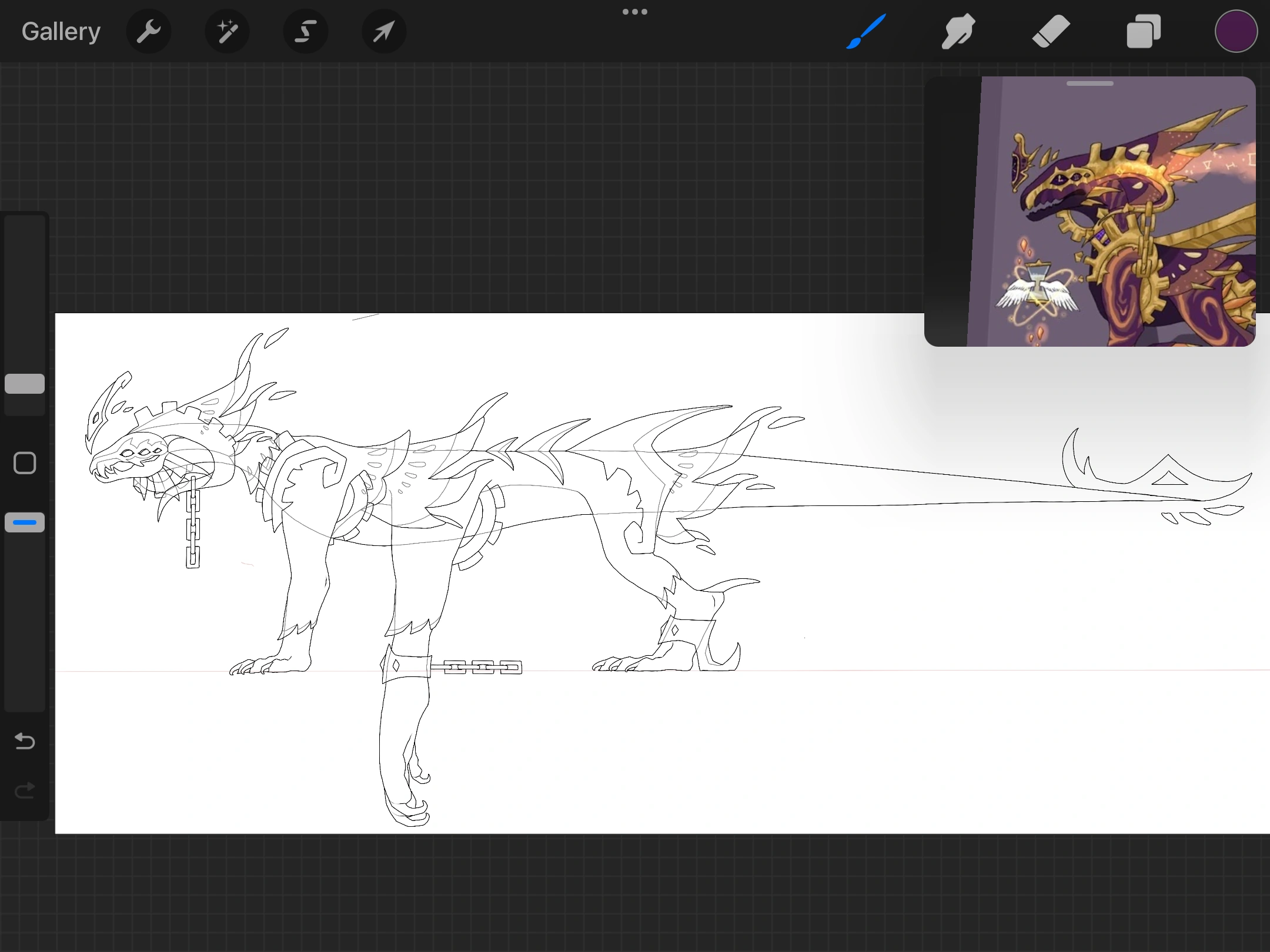
Task: Select the Transform arrow tool
Action: coord(383,31)
